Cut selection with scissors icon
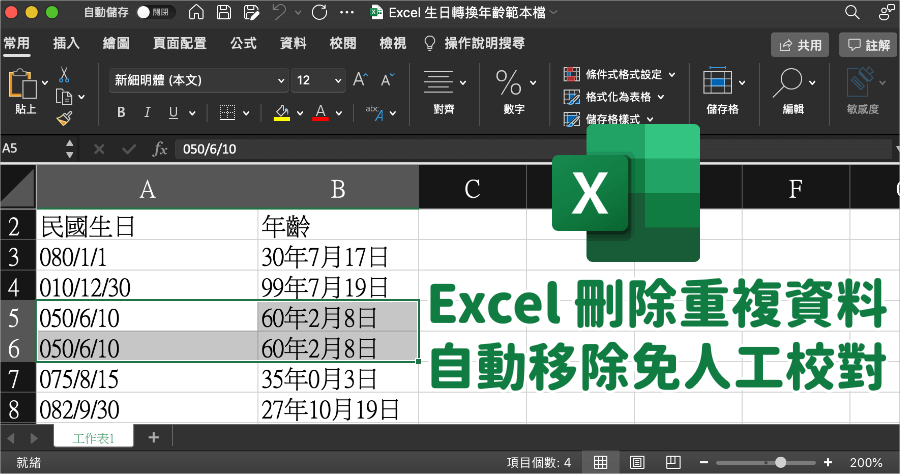 pyautogui.click(x=64, y=75)
